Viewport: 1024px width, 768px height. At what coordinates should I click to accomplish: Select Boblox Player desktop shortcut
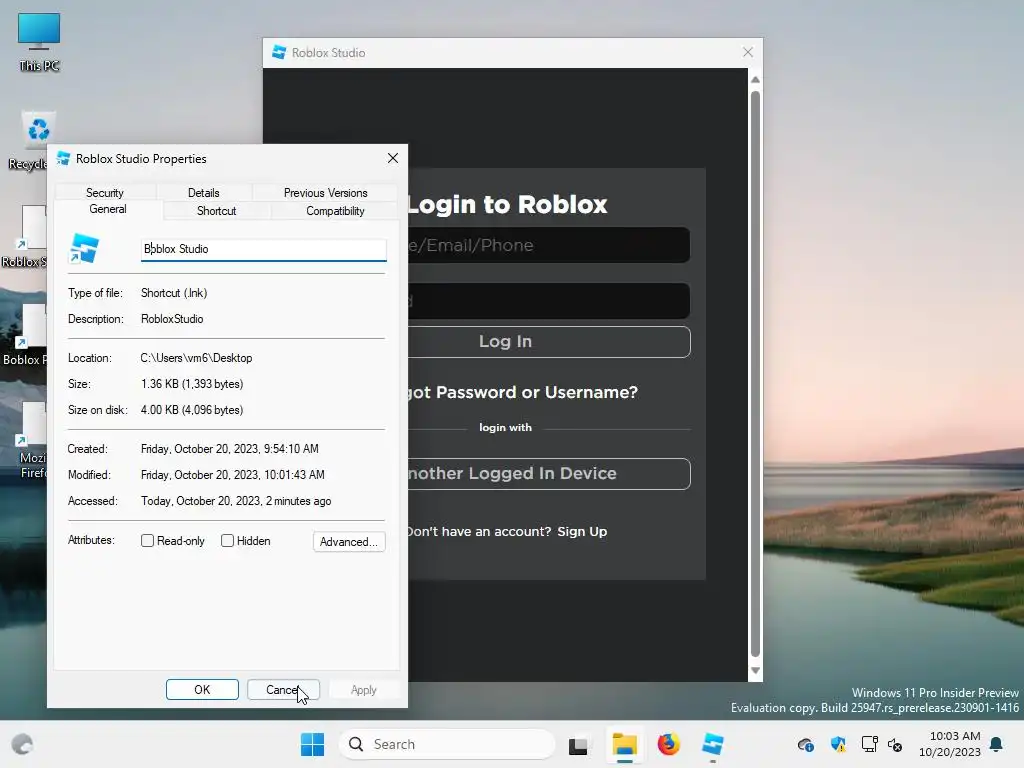pyautogui.click(x=26, y=334)
